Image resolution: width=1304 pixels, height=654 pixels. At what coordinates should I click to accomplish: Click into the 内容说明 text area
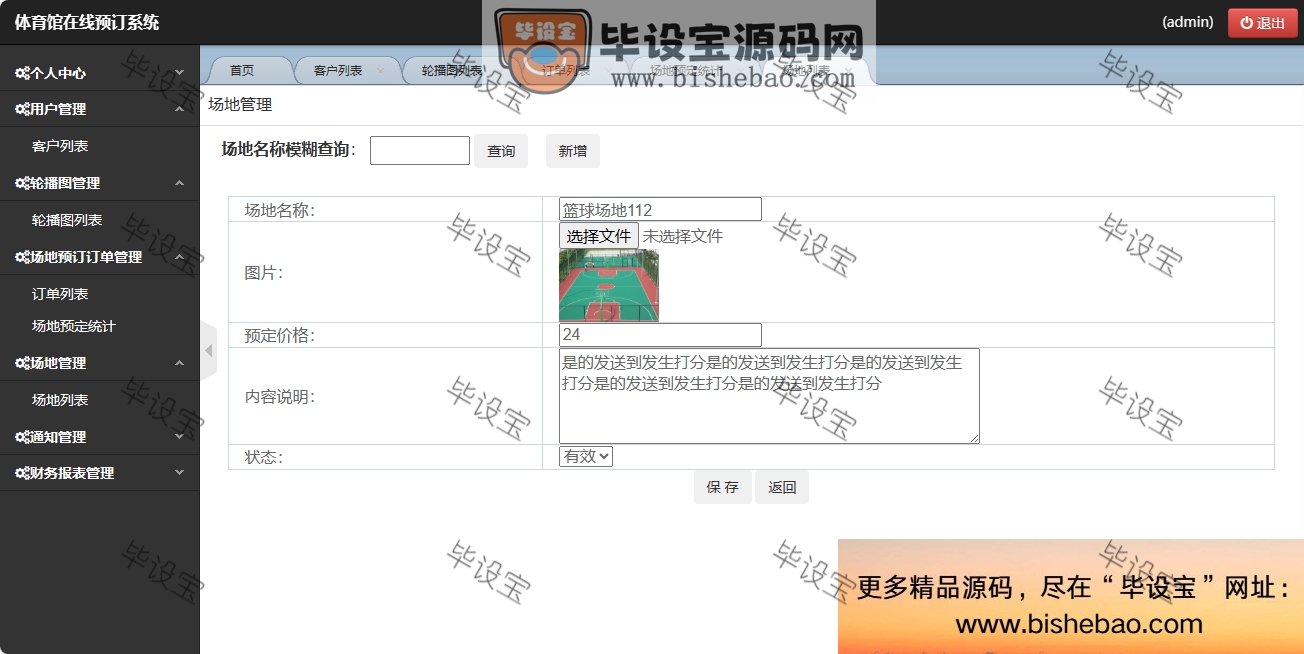point(769,396)
